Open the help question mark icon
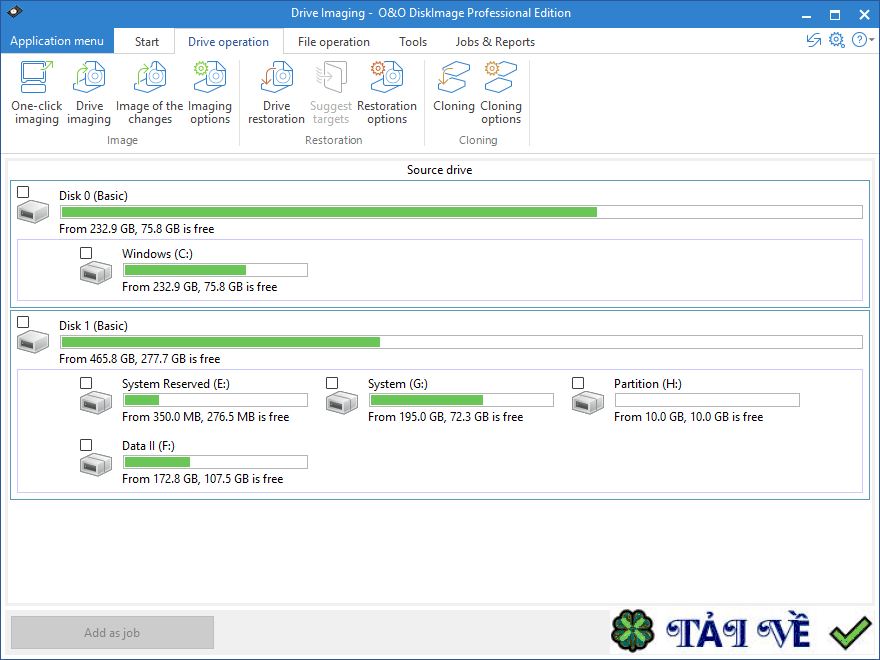The image size is (880, 660). pos(859,40)
